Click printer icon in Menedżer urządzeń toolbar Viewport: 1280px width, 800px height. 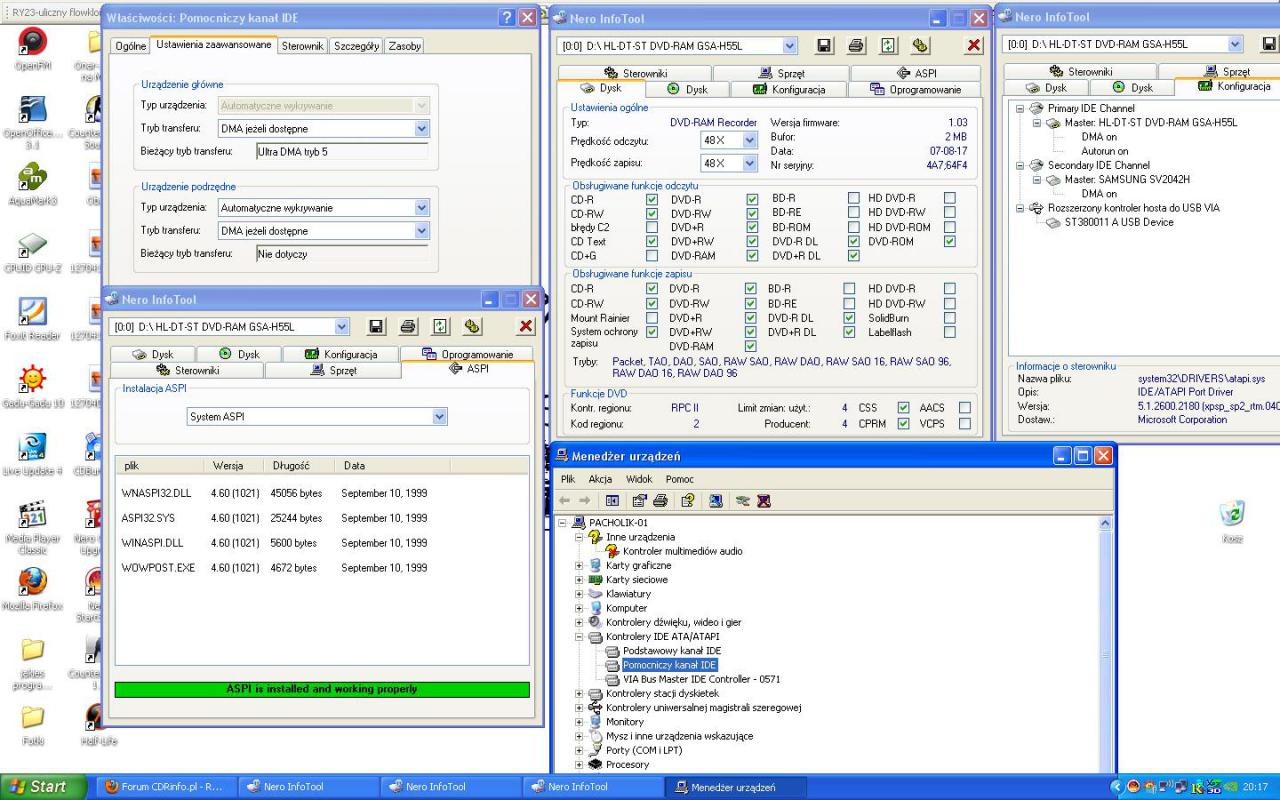coord(660,501)
